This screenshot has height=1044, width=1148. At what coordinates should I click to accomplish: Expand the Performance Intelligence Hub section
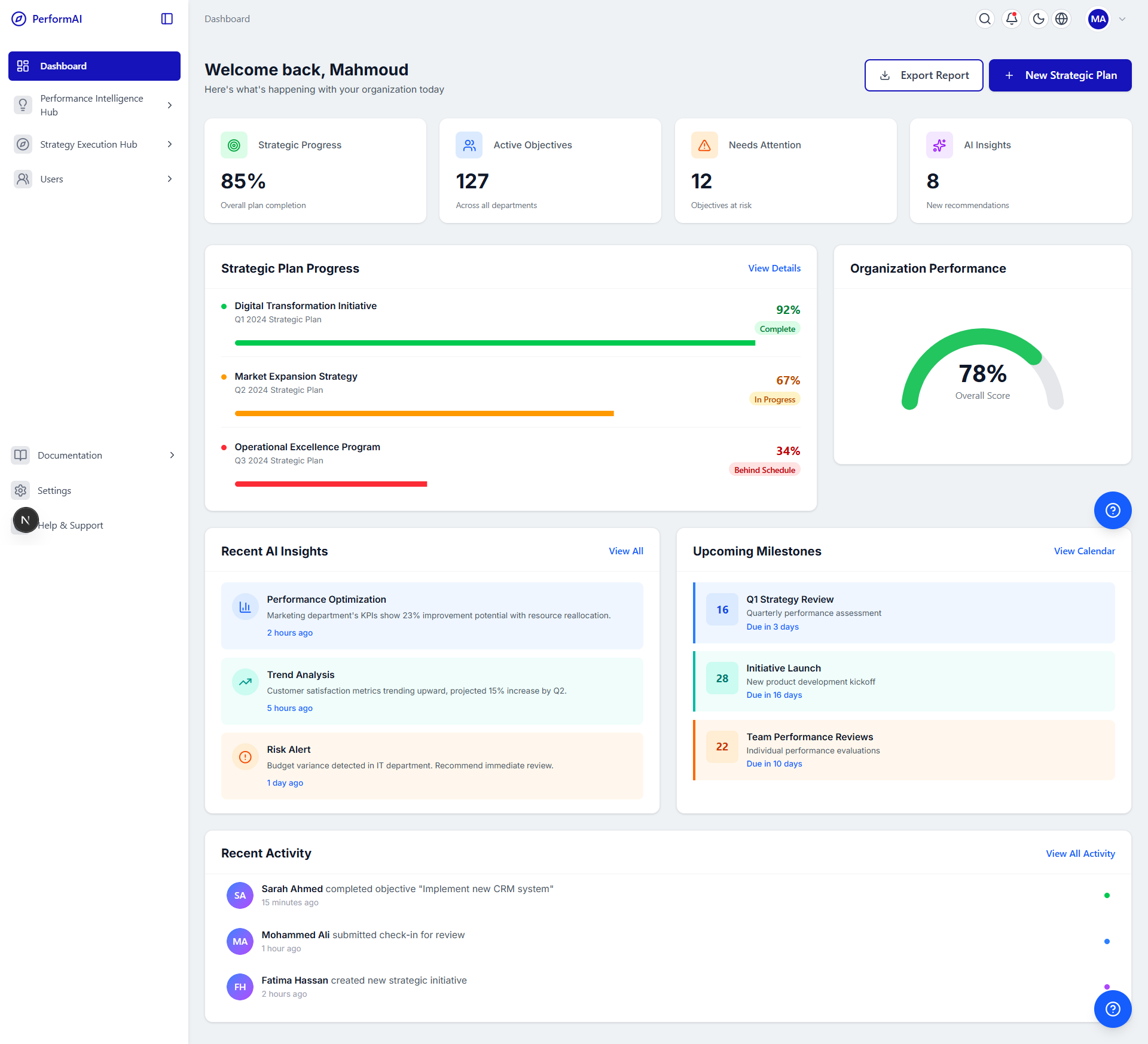pos(94,105)
